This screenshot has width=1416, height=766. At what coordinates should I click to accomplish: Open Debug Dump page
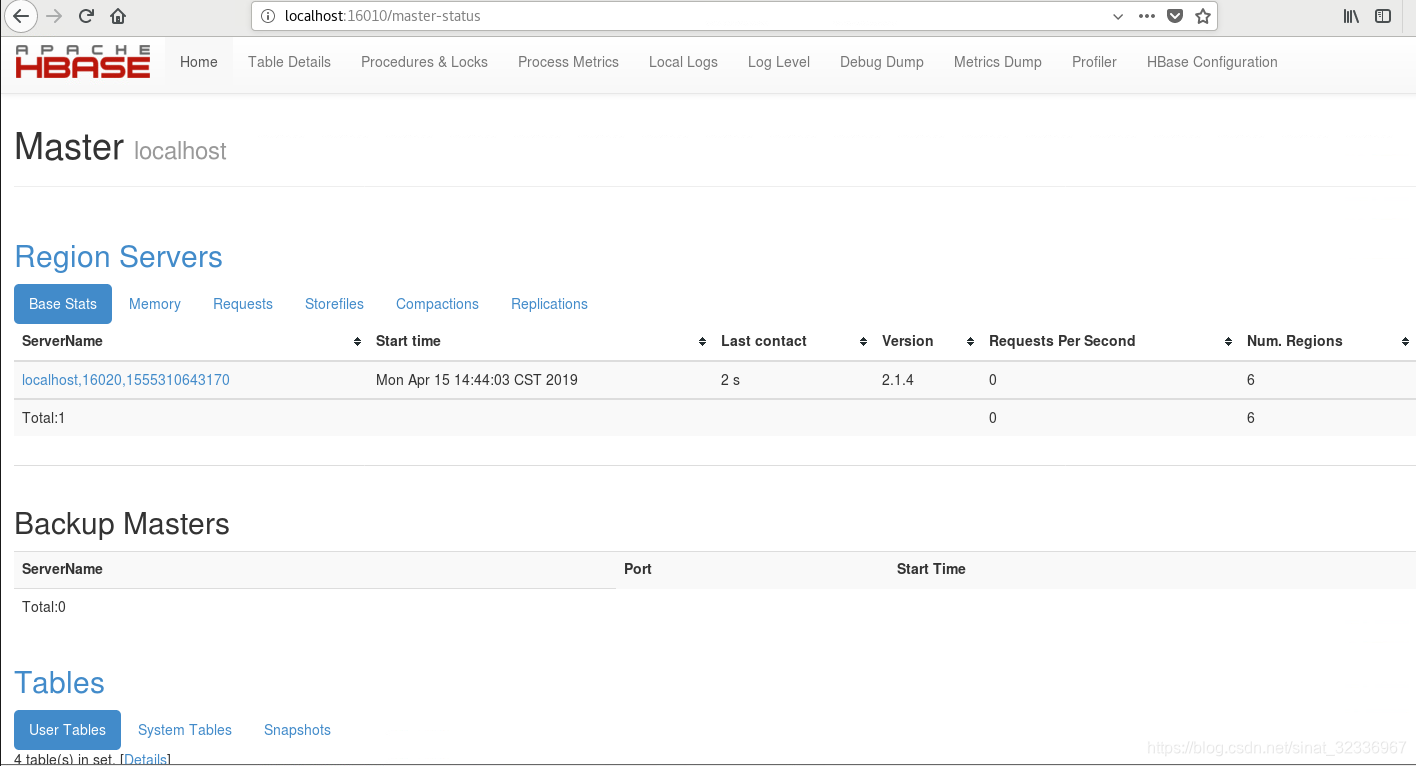point(882,62)
